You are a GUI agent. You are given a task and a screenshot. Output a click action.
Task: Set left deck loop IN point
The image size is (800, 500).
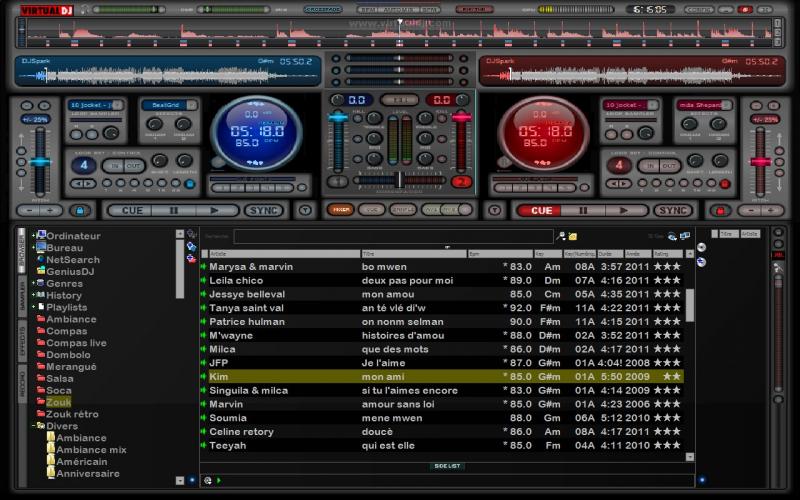pyautogui.click(x=115, y=166)
